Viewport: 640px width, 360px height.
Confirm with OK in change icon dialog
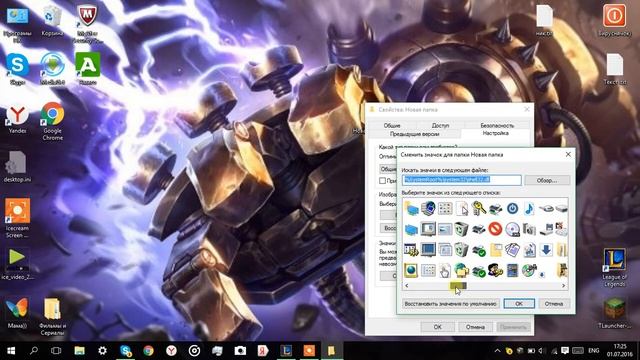coord(519,304)
